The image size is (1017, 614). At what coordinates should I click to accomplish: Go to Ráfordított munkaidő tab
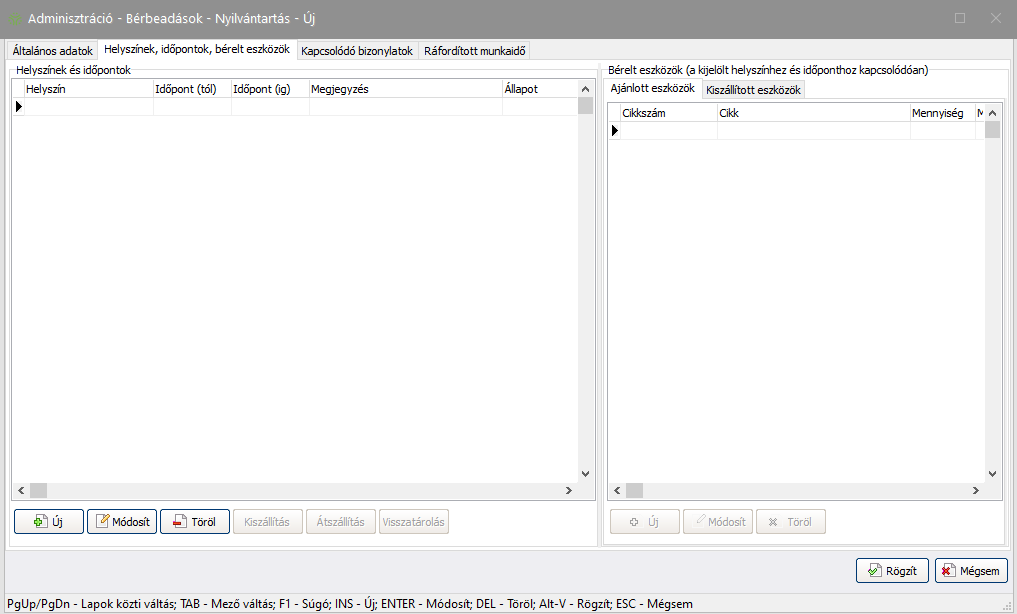click(x=475, y=51)
